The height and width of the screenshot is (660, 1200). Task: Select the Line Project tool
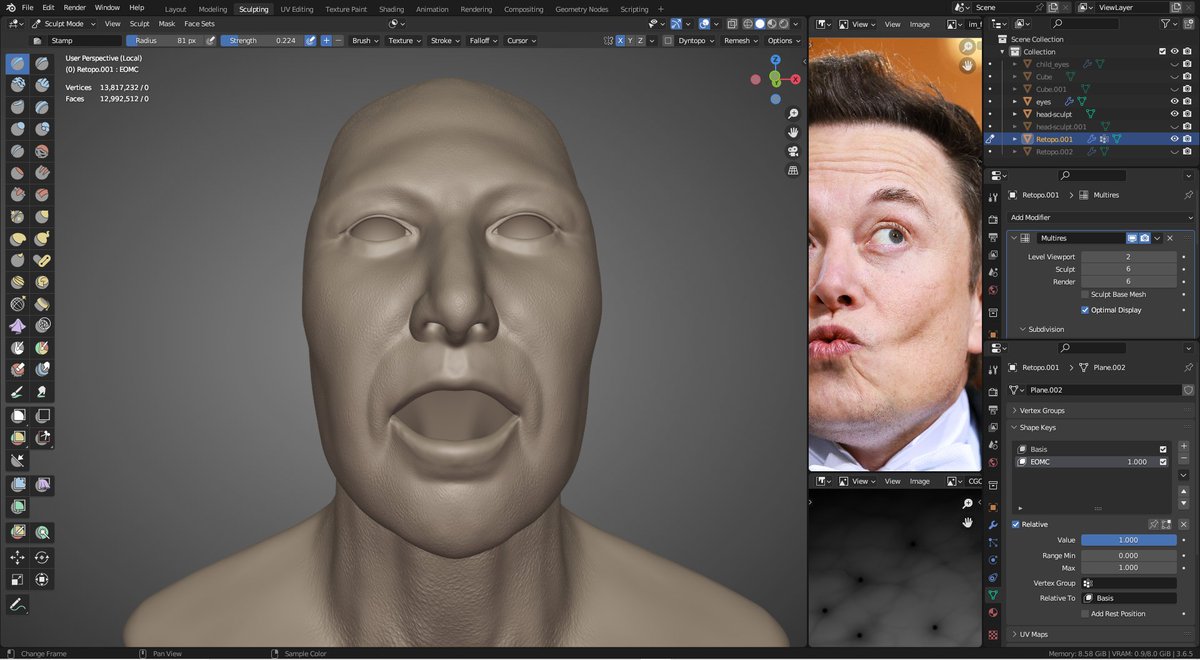pos(18,460)
